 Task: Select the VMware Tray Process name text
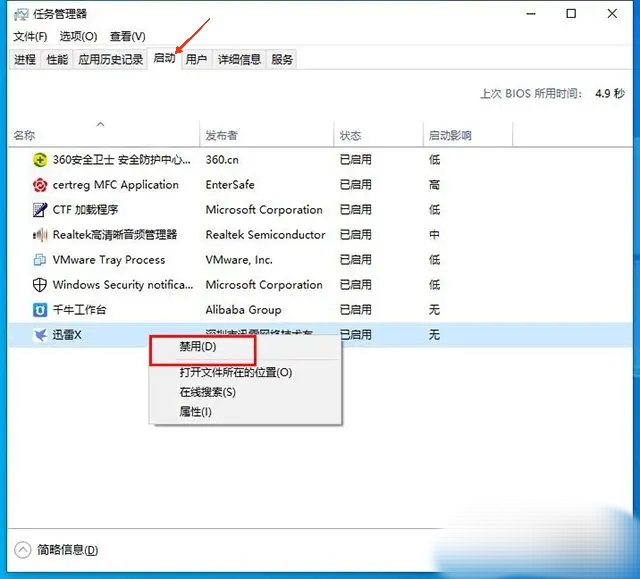[109, 260]
